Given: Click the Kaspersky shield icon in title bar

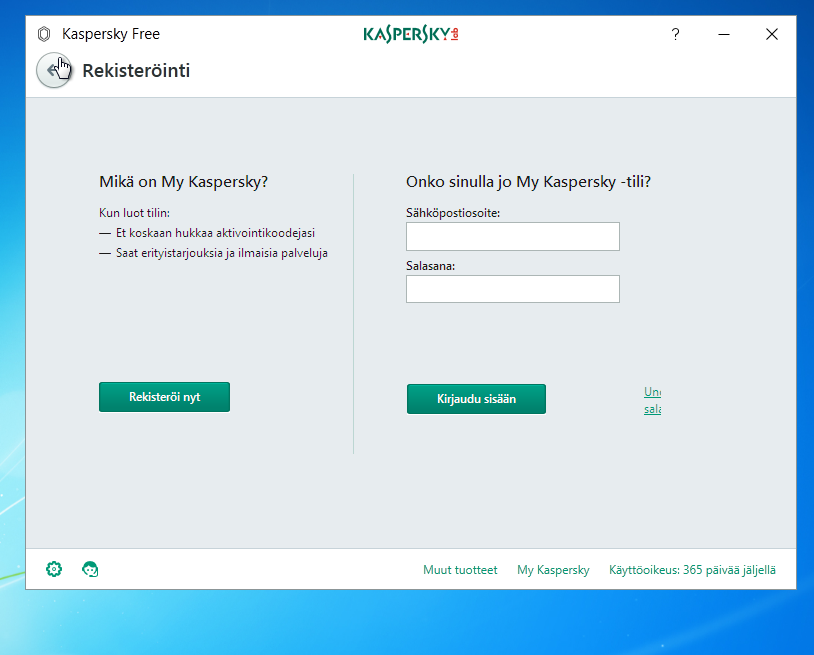Looking at the screenshot, I should coord(44,34).
